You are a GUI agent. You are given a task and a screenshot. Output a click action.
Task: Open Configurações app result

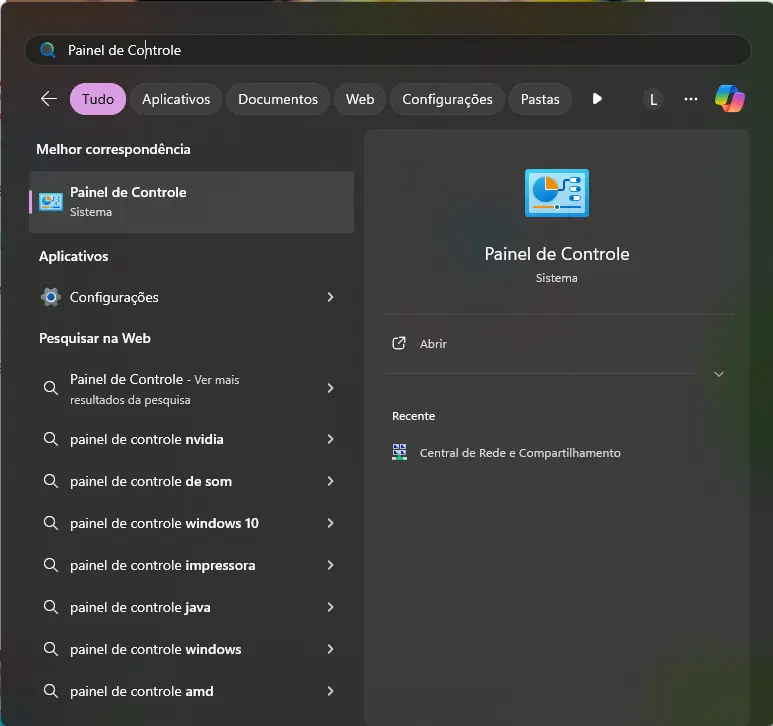click(x=191, y=297)
